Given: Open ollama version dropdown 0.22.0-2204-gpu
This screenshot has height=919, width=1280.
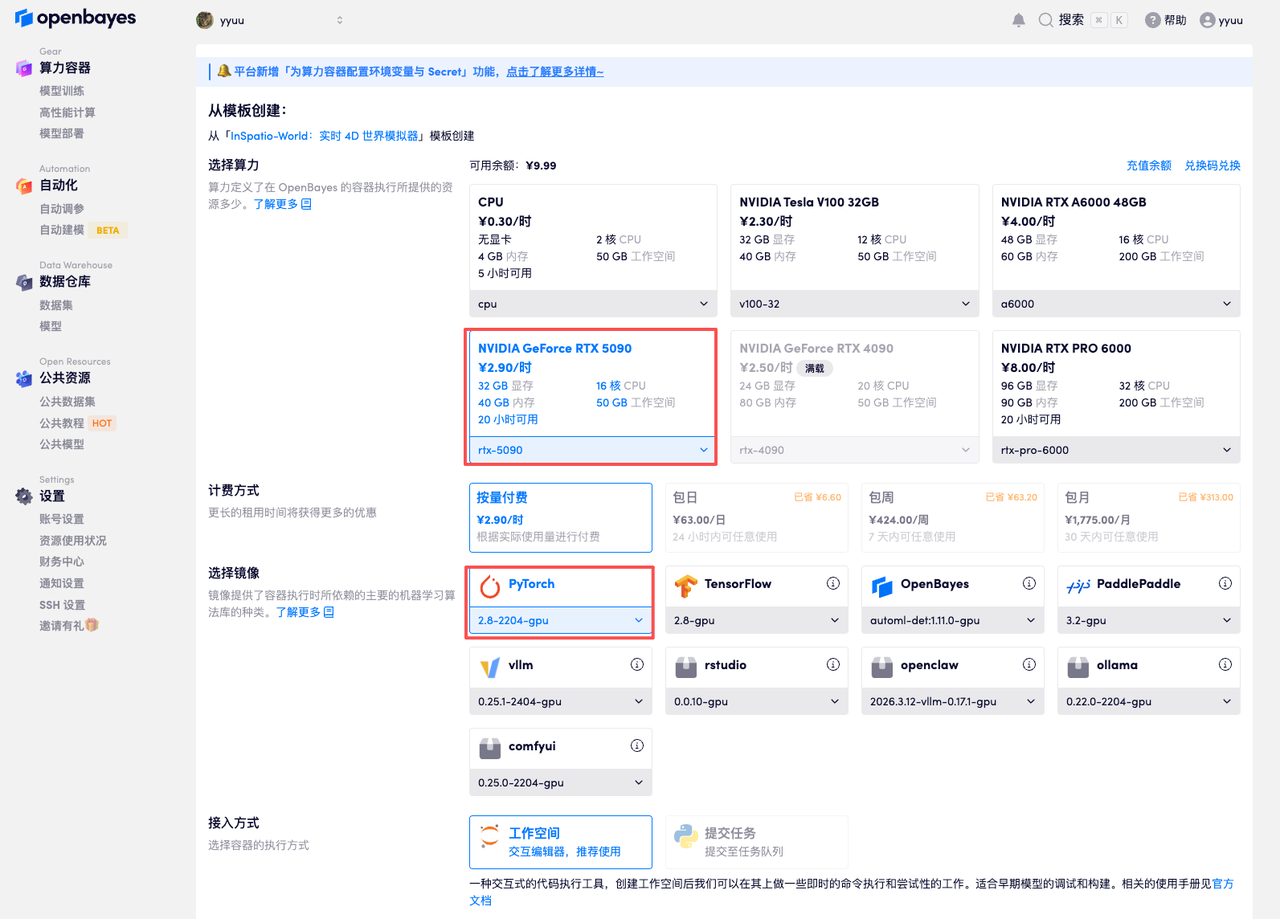Looking at the screenshot, I should tap(1148, 701).
